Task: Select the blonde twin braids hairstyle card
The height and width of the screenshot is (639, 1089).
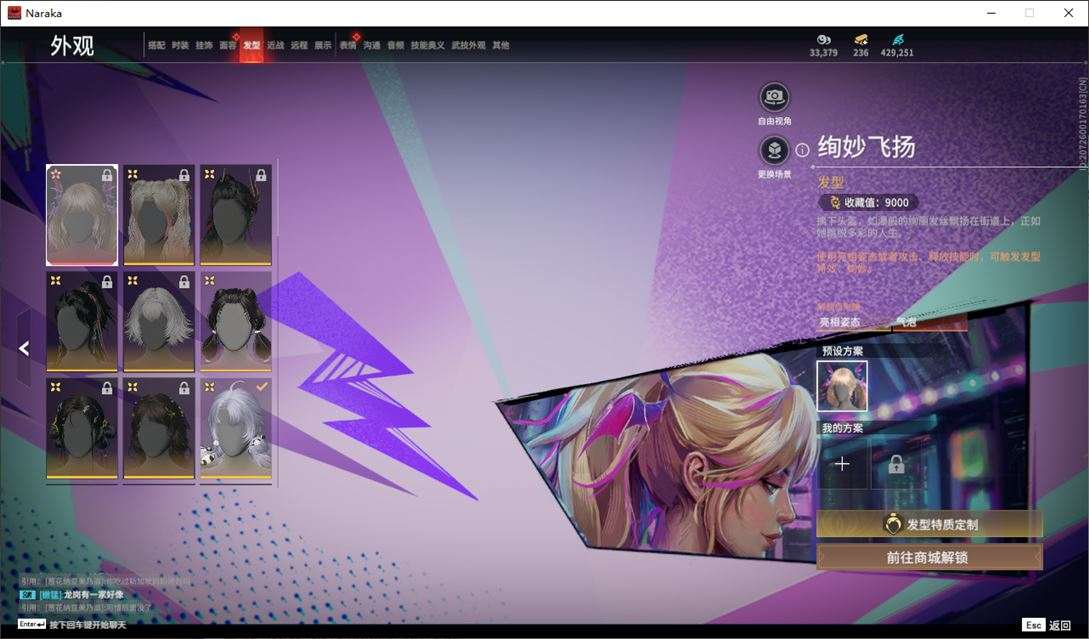Action: pos(159,215)
